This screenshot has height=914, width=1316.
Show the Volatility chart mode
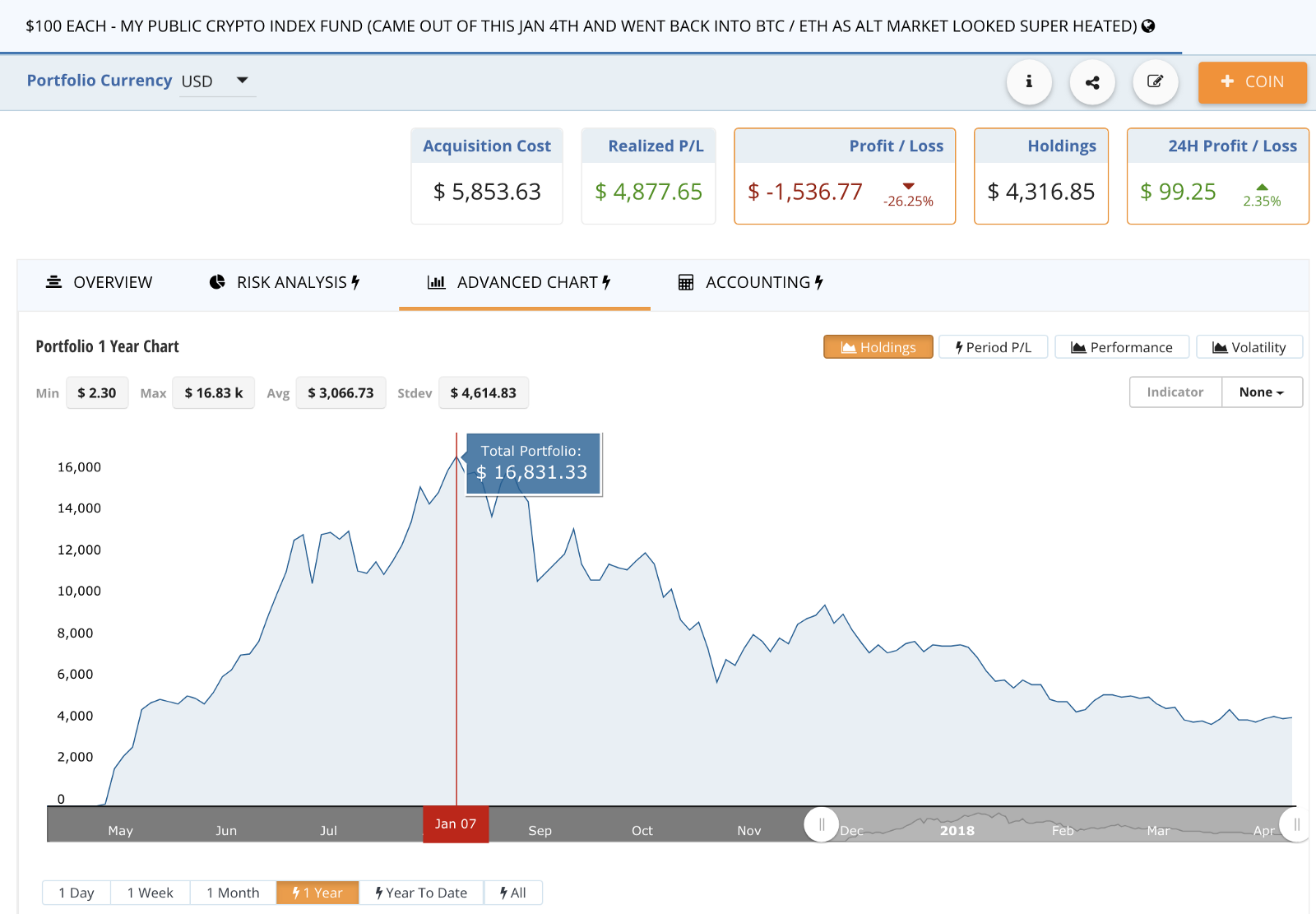[x=1249, y=347]
